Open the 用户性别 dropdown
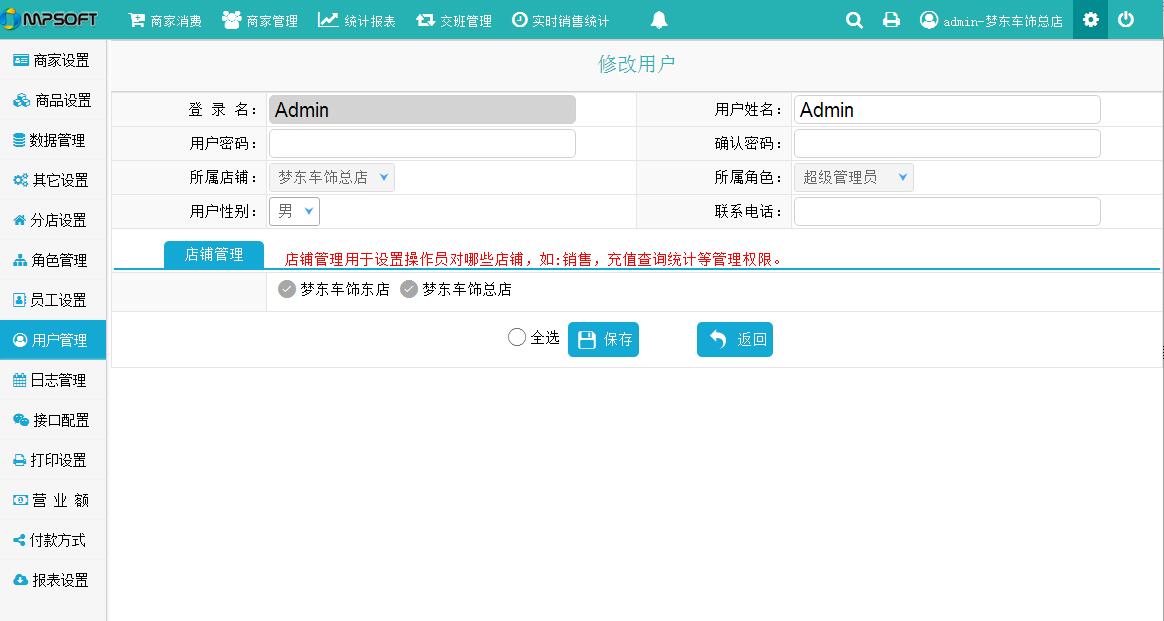This screenshot has width=1164, height=621. pos(295,212)
